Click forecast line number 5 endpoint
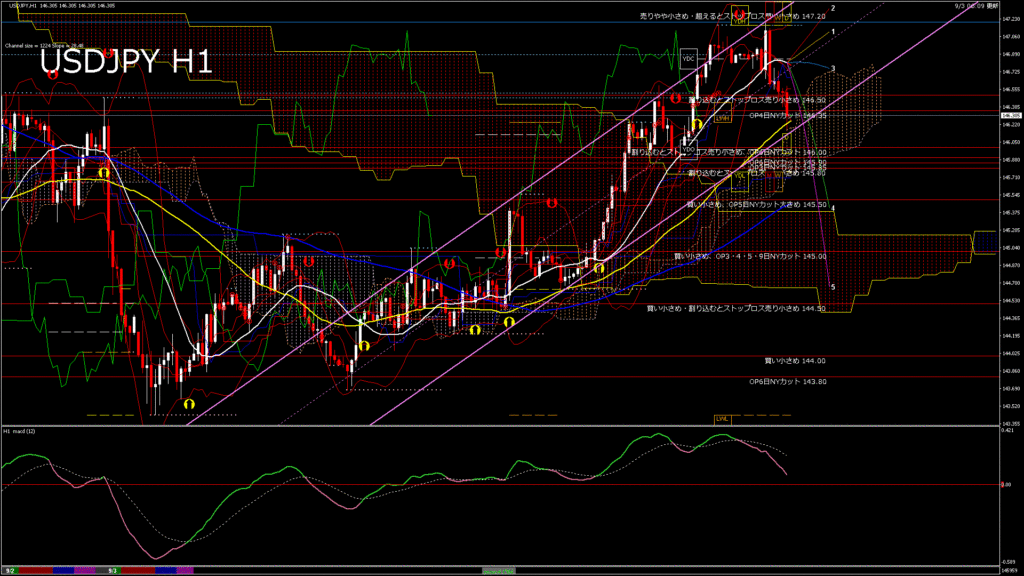 coord(833,287)
